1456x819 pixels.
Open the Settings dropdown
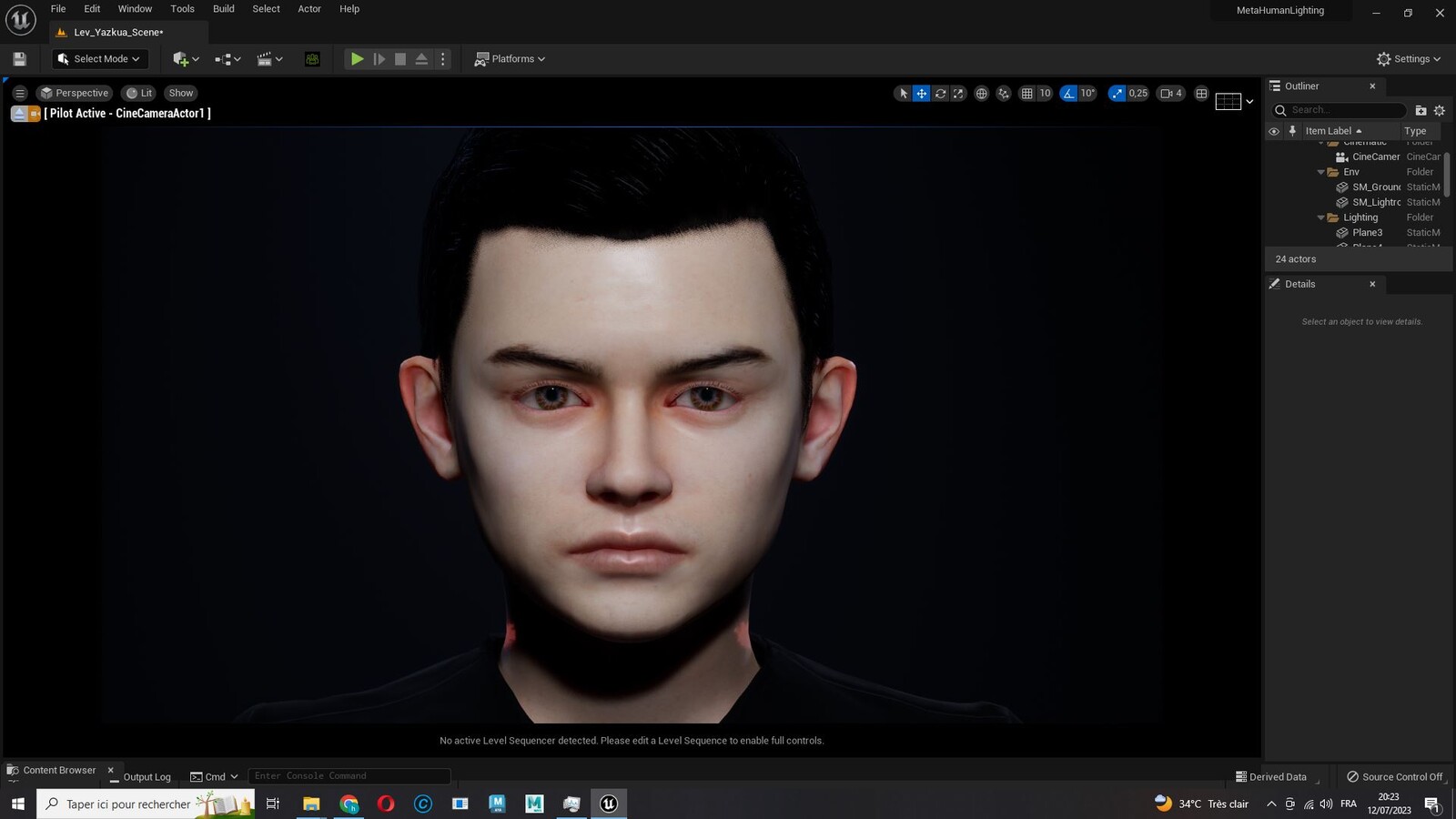pos(1409,59)
